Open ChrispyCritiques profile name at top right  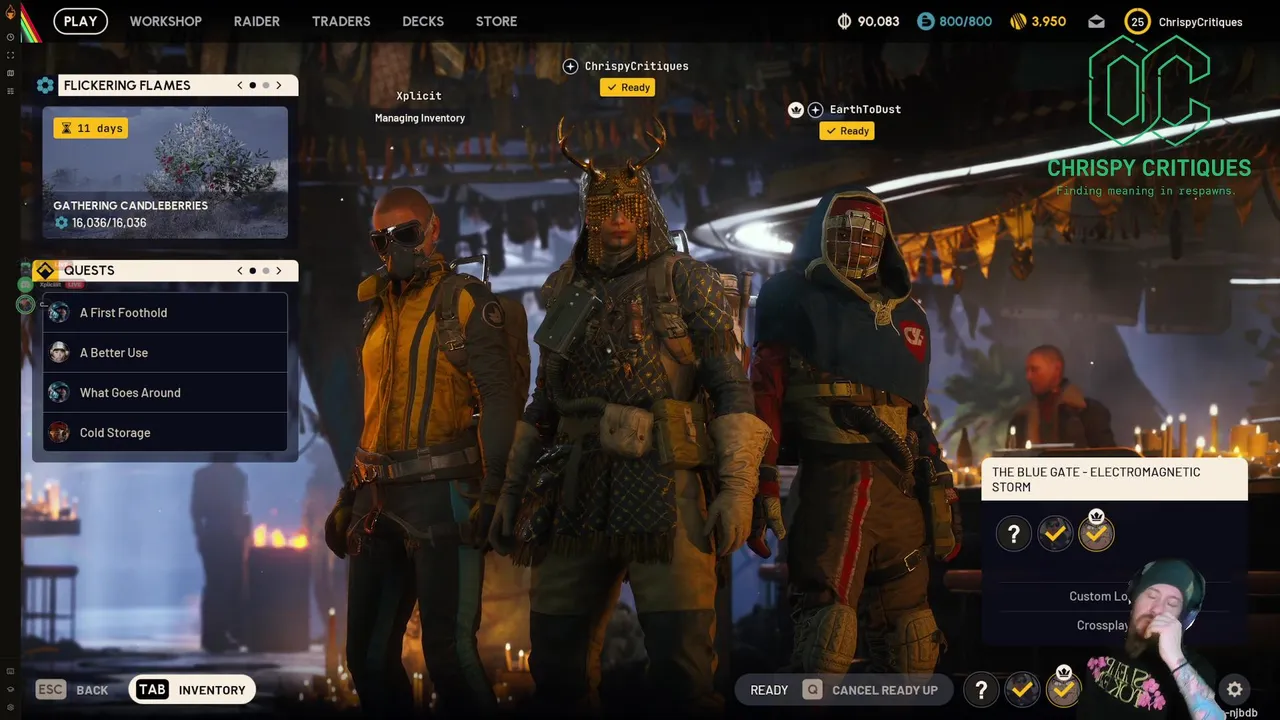(1200, 22)
